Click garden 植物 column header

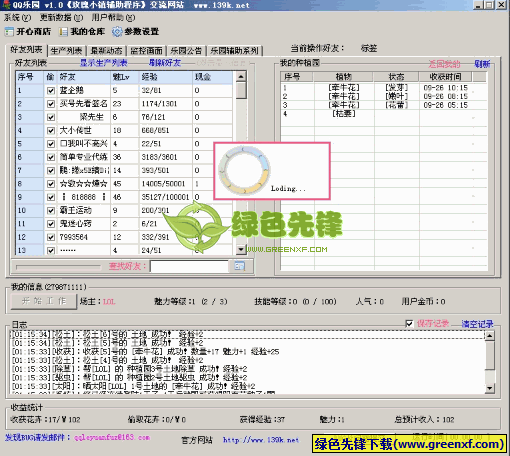pyautogui.click(x=343, y=77)
